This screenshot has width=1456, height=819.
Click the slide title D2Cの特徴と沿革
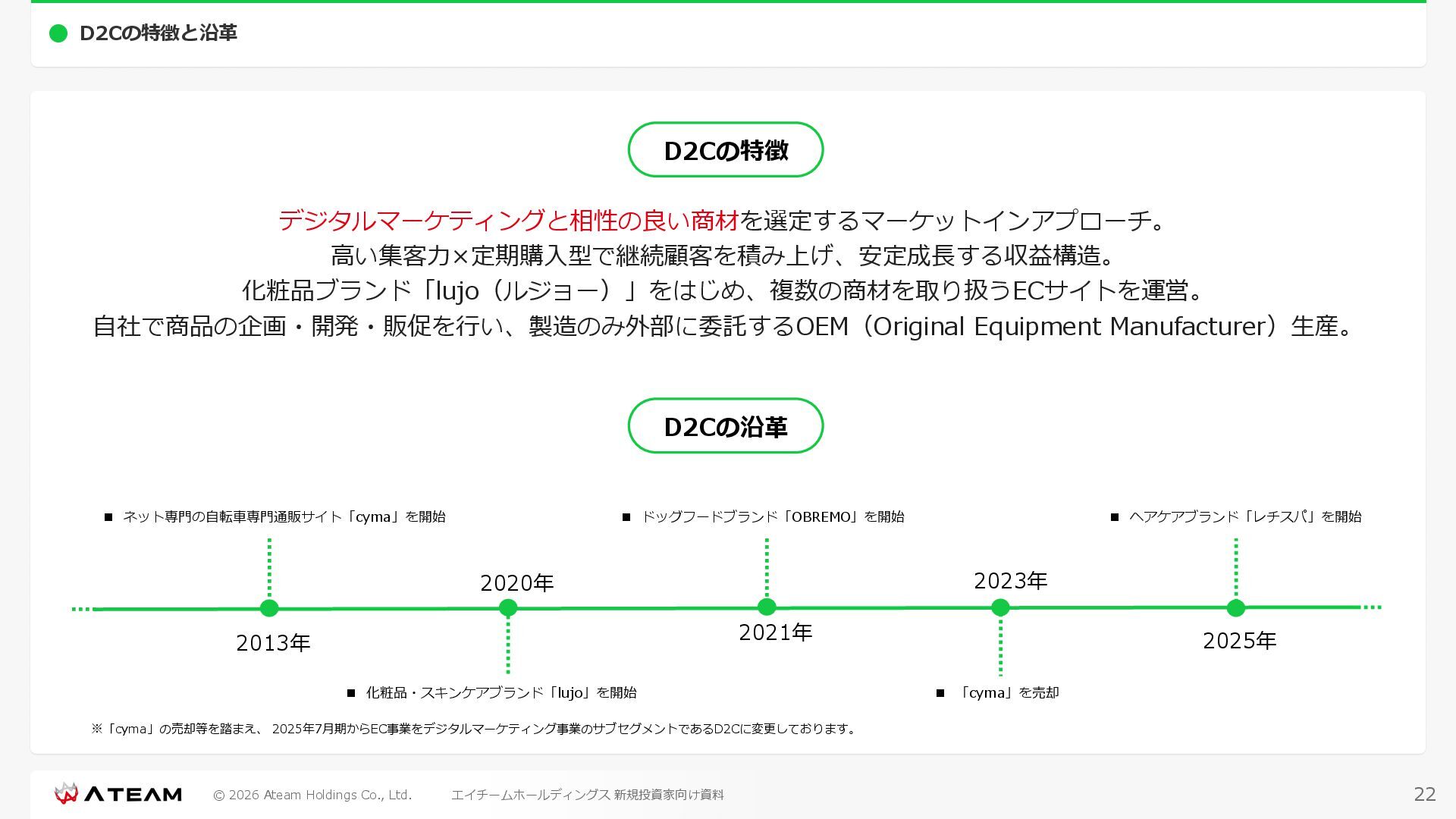pos(158,33)
